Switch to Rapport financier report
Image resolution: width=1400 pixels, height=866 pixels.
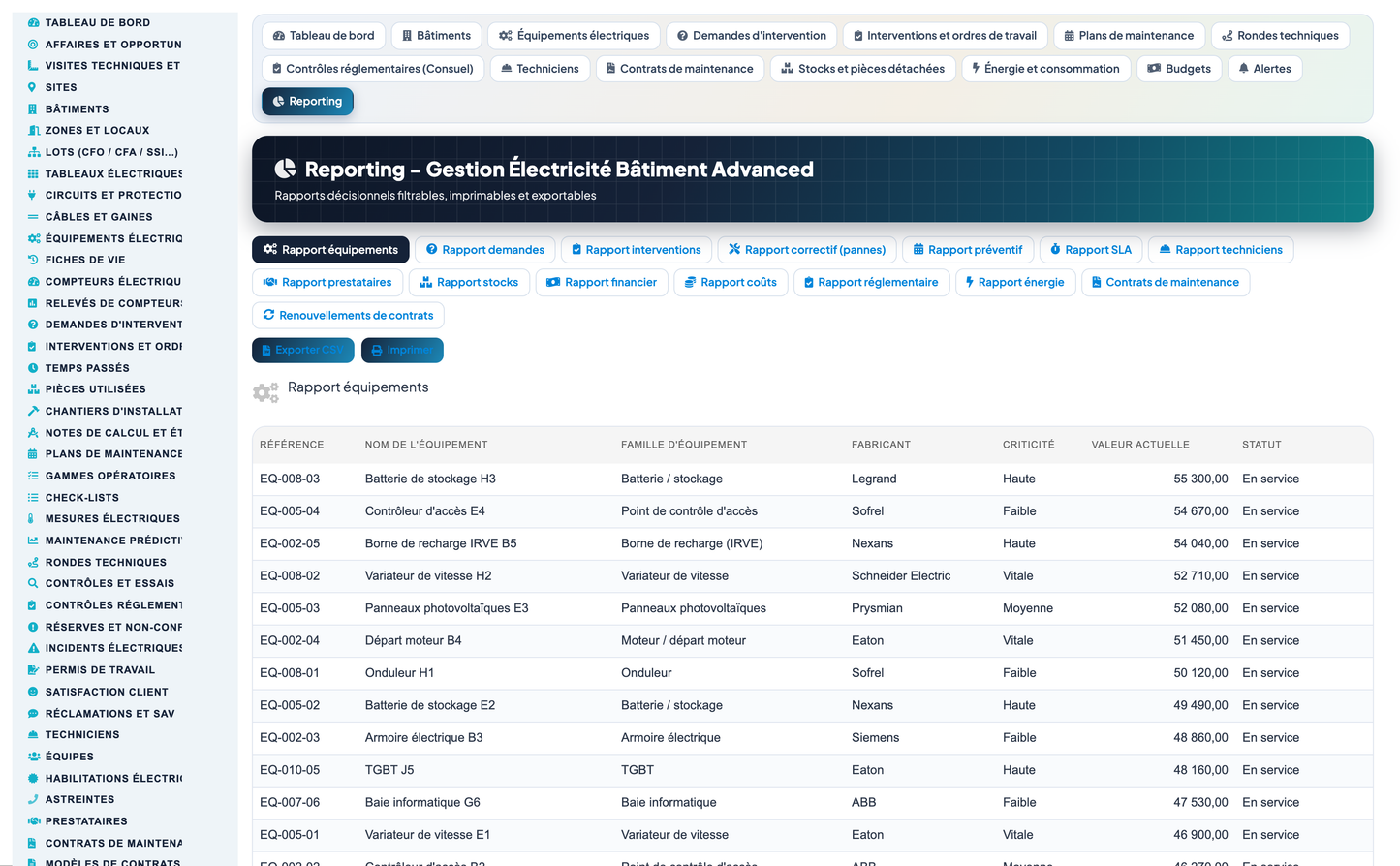click(x=602, y=283)
